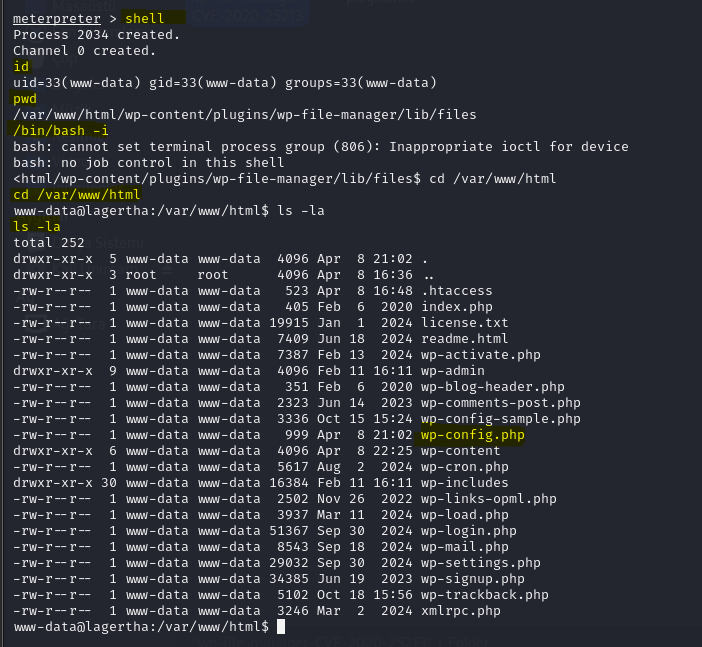The width and height of the screenshot is (702, 647).
Task: Click the wp-login.php filename
Action: point(469,531)
